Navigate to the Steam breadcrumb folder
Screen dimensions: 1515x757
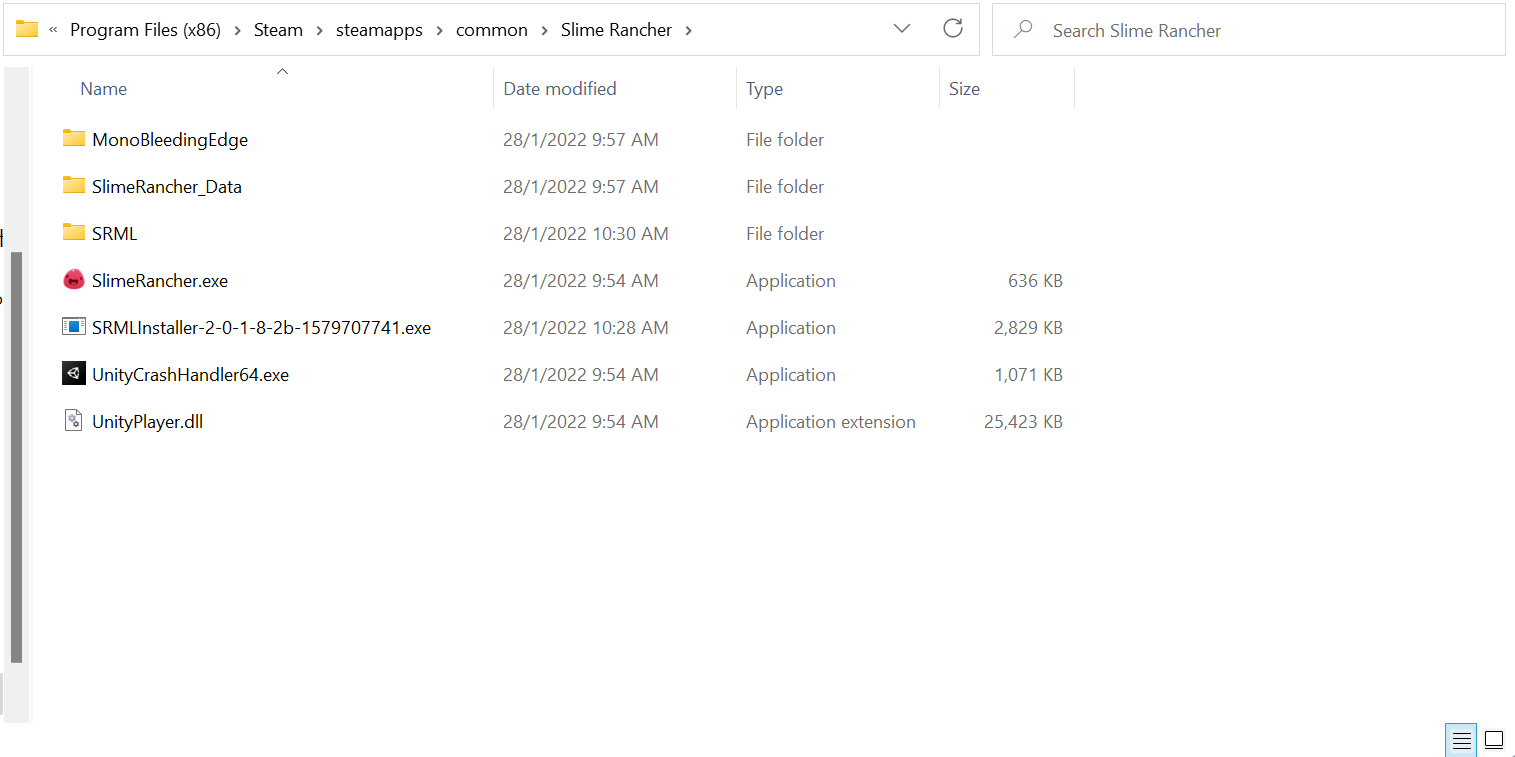click(x=278, y=30)
